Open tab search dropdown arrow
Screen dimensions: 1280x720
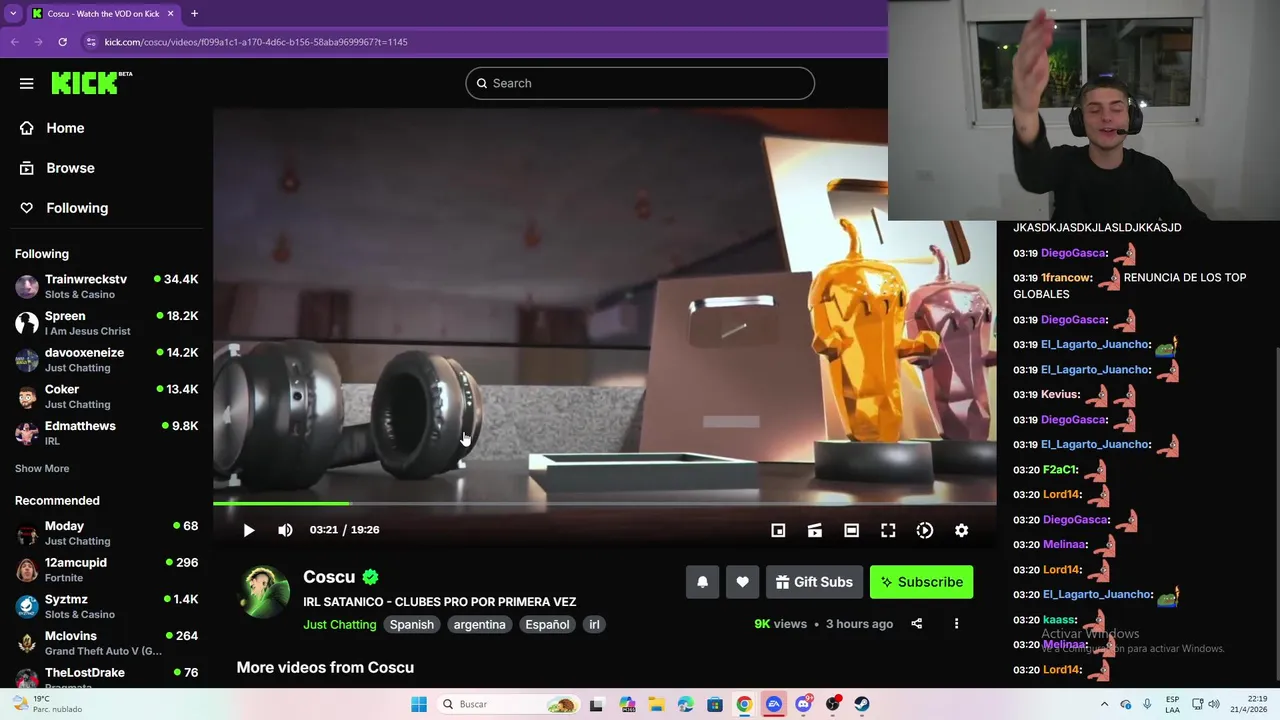tap(13, 13)
